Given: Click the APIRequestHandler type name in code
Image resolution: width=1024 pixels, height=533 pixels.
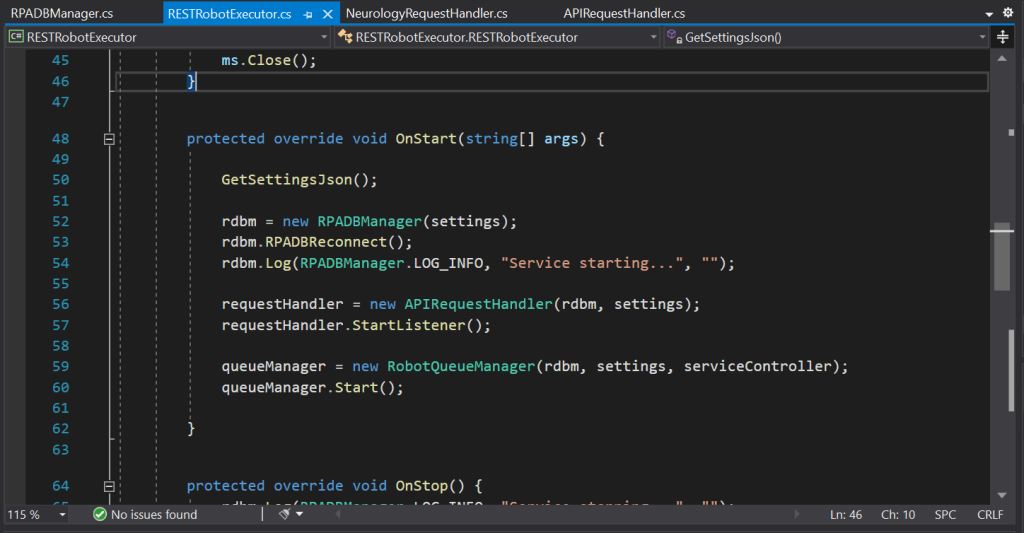Looking at the screenshot, I should (478, 304).
